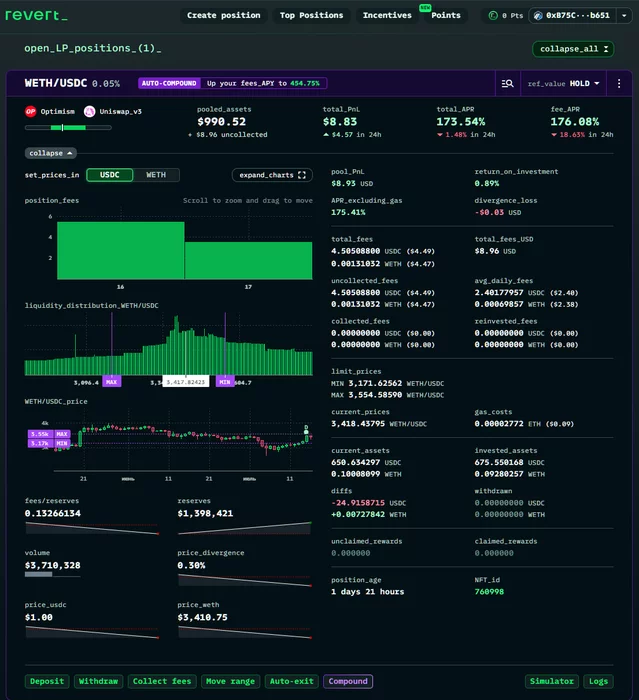This screenshot has width=639, height=700.
Task: Click Move range button
Action: pyautogui.click(x=230, y=681)
